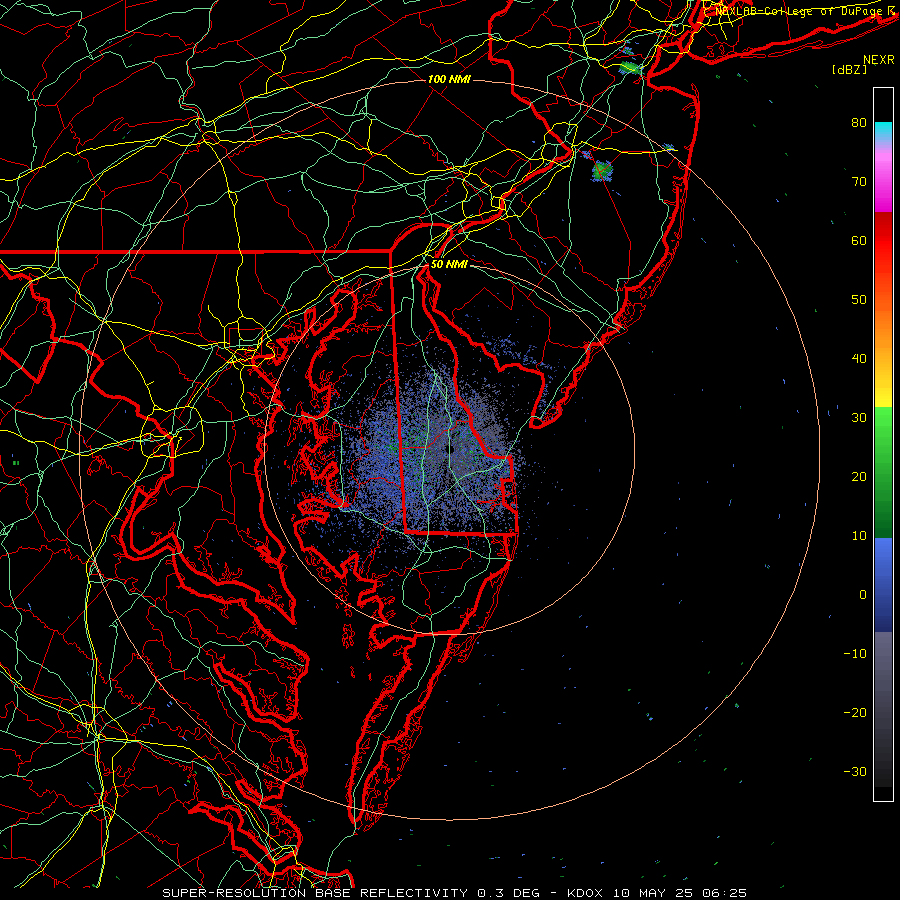Click the SUPER-RESOLUTION BASE REFLECTIVITY caption text

coord(315,893)
